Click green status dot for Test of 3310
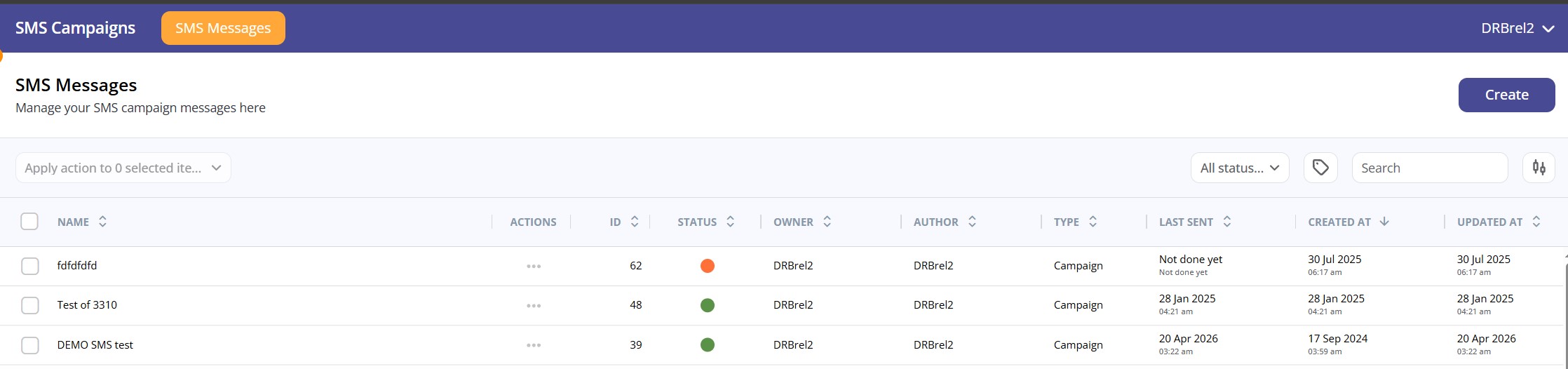The height and width of the screenshot is (369, 1568). (708, 305)
